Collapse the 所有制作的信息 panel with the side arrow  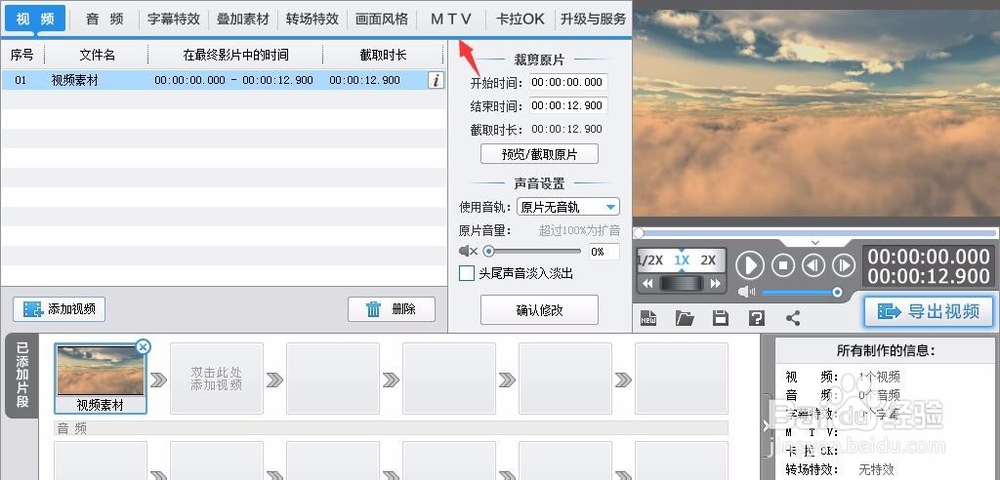tap(767, 425)
